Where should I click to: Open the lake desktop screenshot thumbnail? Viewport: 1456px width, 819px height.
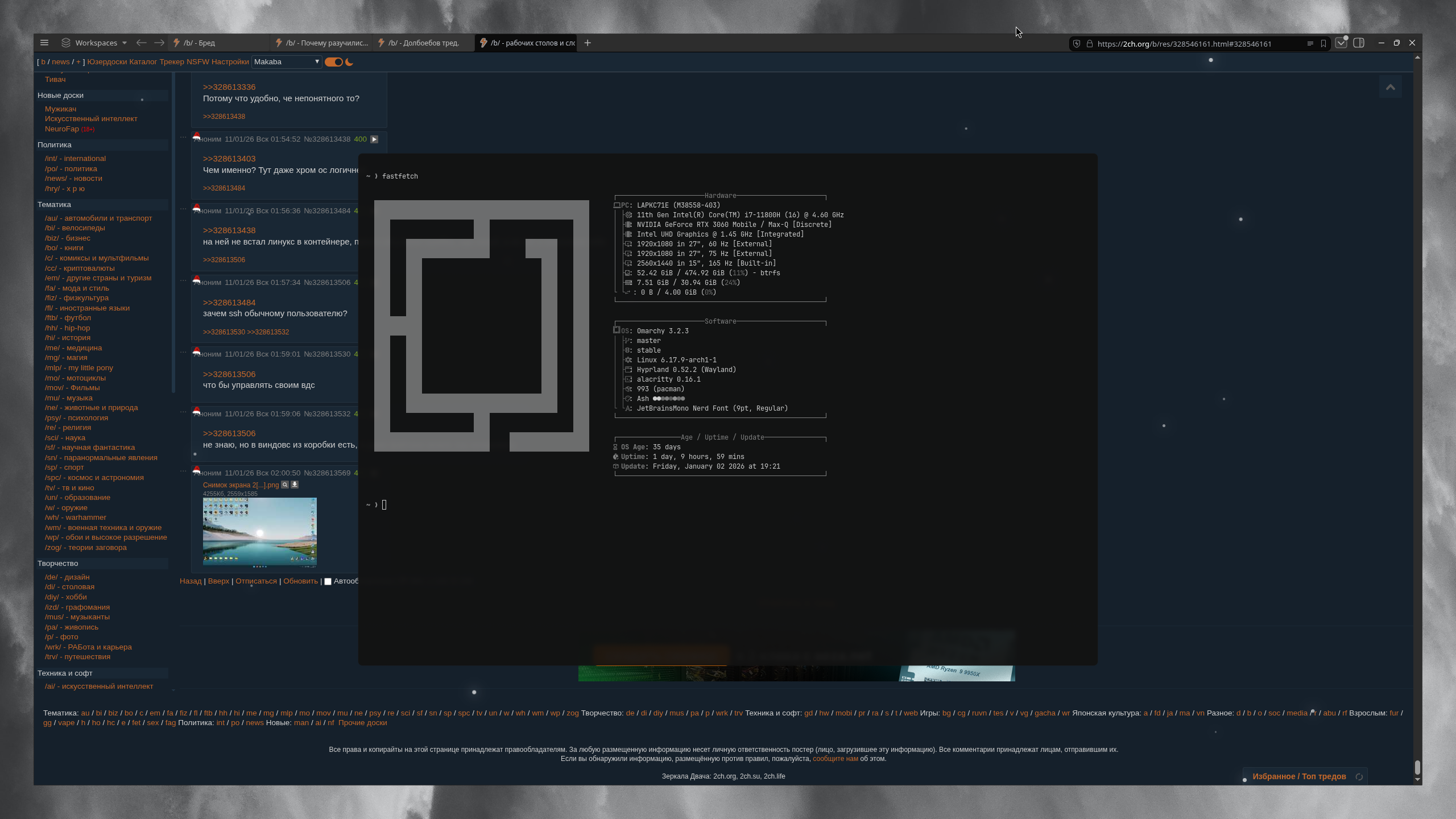pos(259,532)
